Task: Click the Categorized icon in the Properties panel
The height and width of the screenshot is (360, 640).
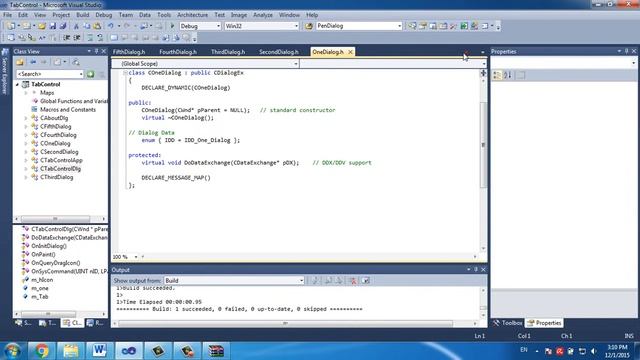Action: point(497,75)
